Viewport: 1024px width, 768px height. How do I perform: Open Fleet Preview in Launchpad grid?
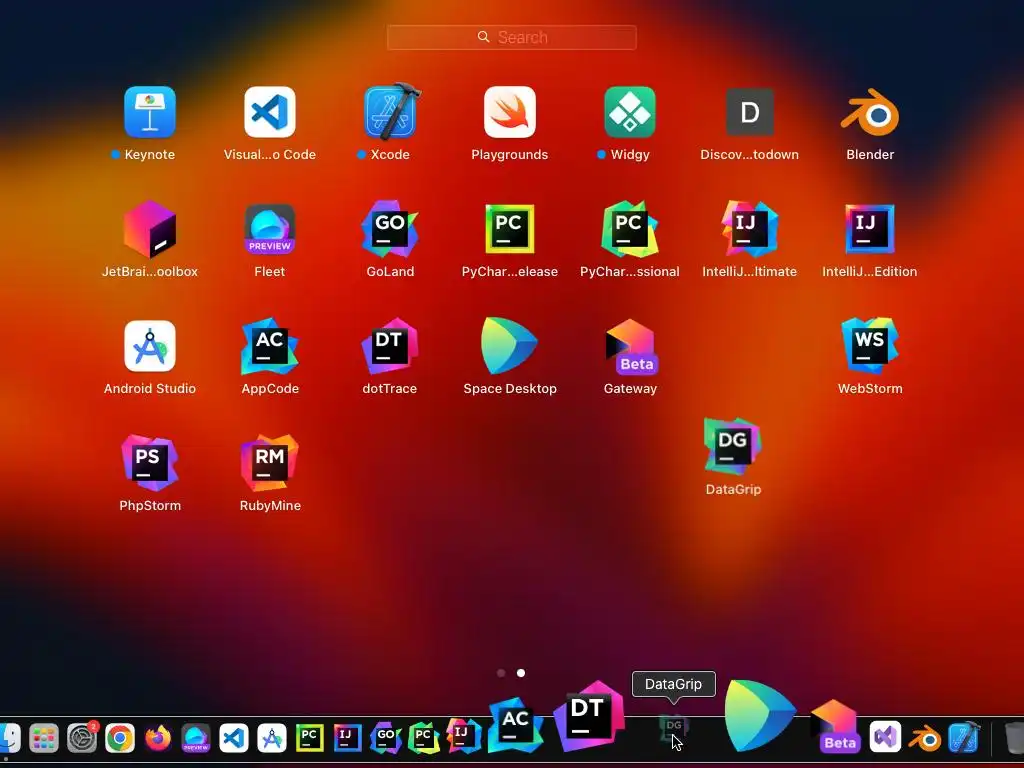point(270,229)
